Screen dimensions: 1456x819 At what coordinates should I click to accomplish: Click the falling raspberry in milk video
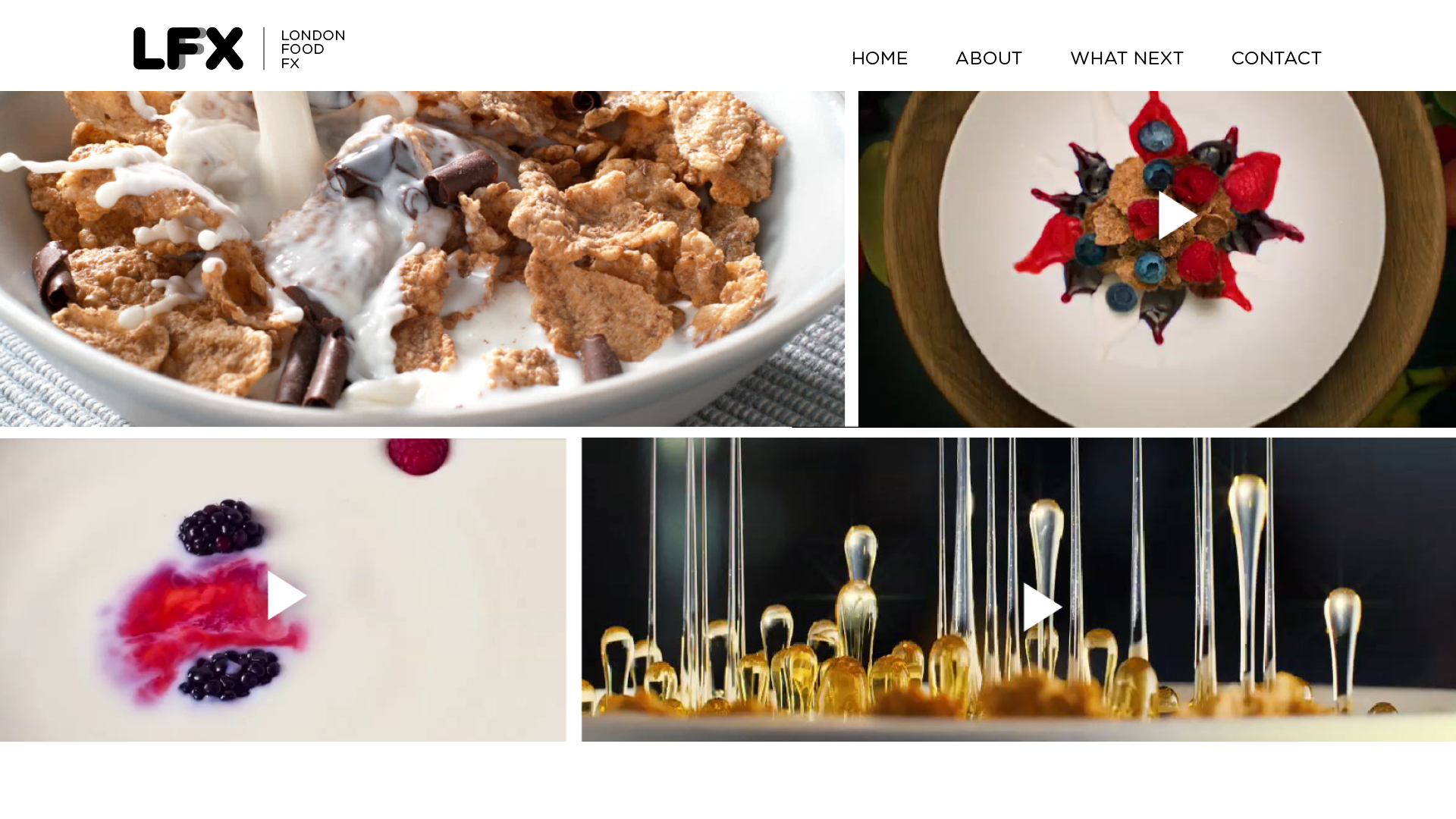pyautogui.click(x=418, y=455)
